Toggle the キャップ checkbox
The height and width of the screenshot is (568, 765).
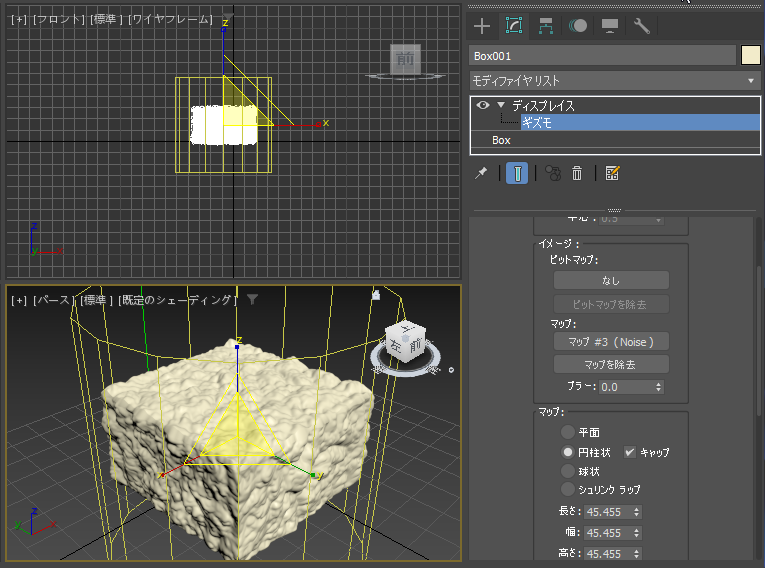click(x=629, y=452)
